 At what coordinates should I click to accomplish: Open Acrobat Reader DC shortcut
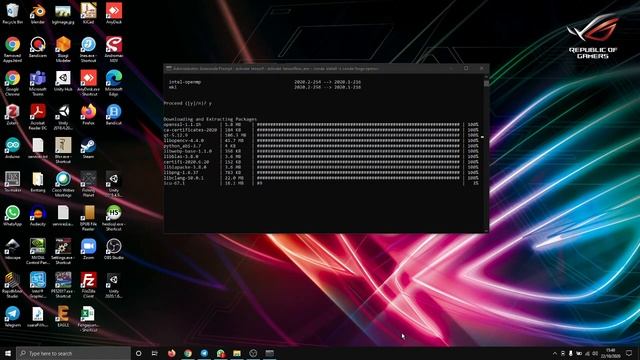(x=38, y=117)
